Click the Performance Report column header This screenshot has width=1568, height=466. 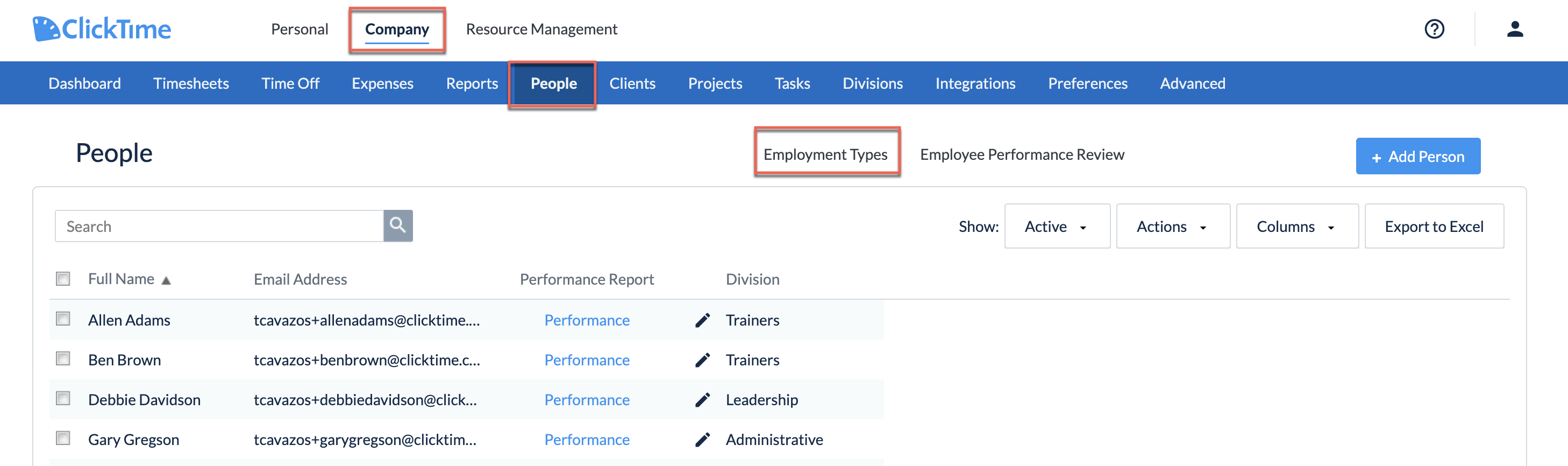[x=587, y=279]
